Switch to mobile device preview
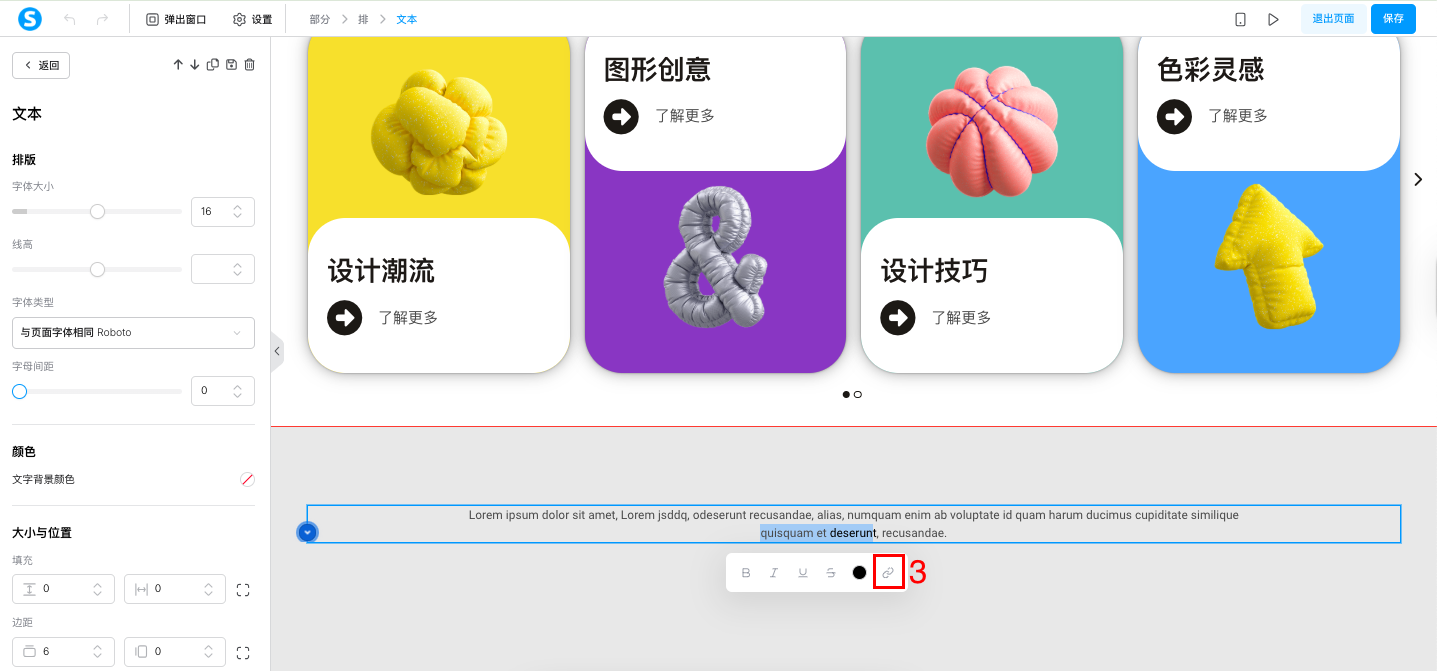Image resolution: width=1437 pixels, height=671 pixels. tap(1240, 19)
